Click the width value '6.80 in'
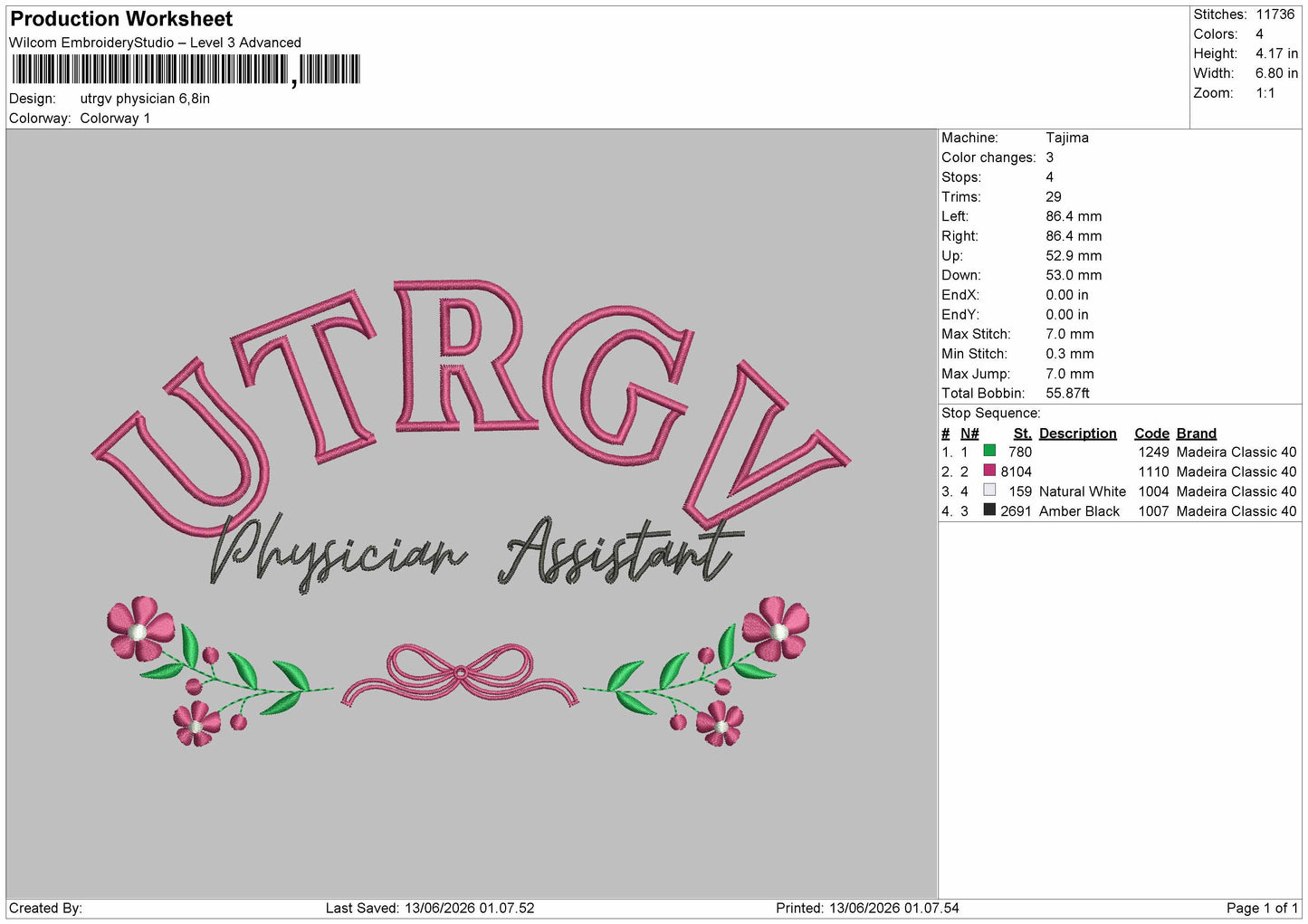Image resolution: width=1308 pixels, height=924 pixels. (1276, 73)
